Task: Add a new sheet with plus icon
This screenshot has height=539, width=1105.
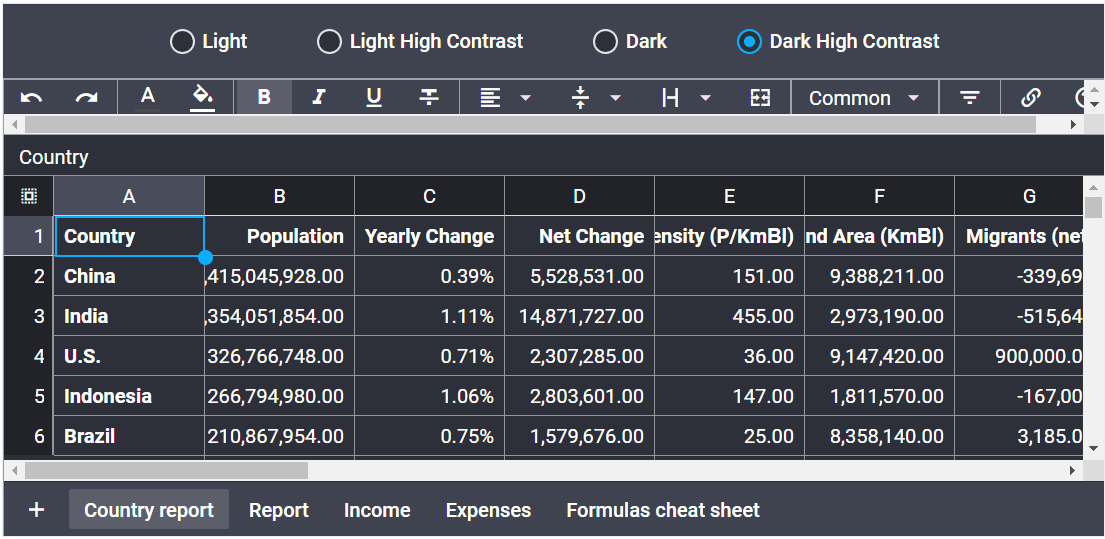Action: 36,509
